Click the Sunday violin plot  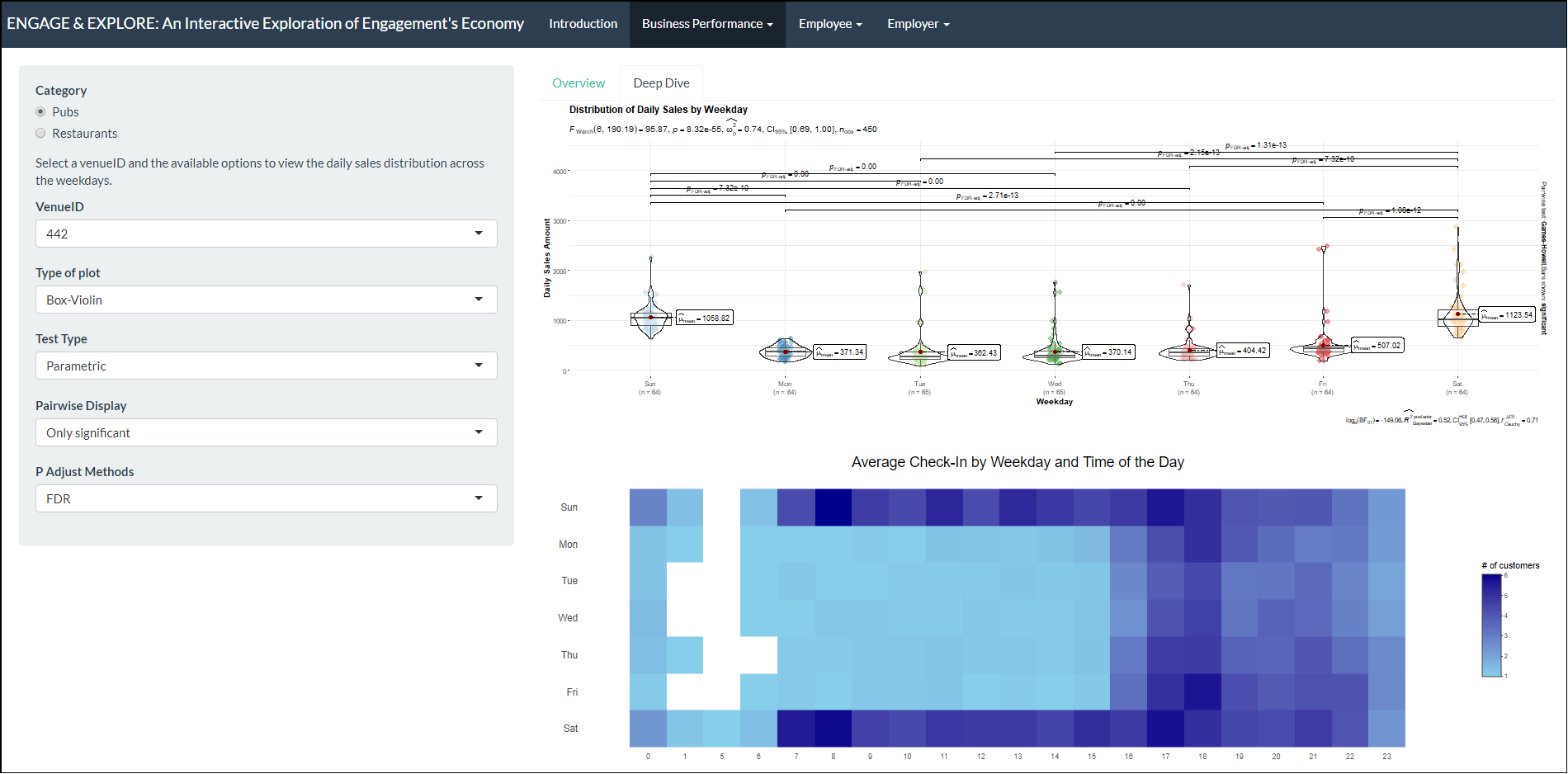click(x=650, y=318)
